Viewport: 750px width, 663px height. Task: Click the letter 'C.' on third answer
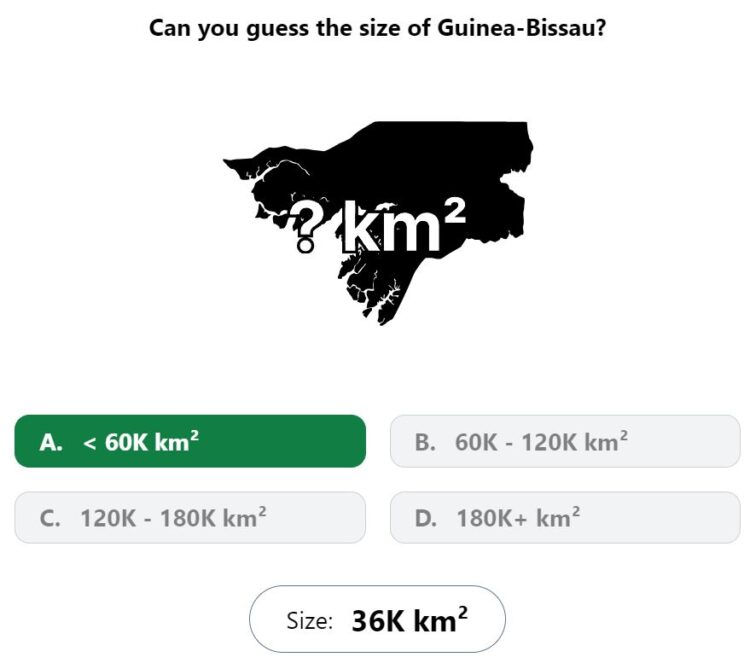tap(50, 519)
